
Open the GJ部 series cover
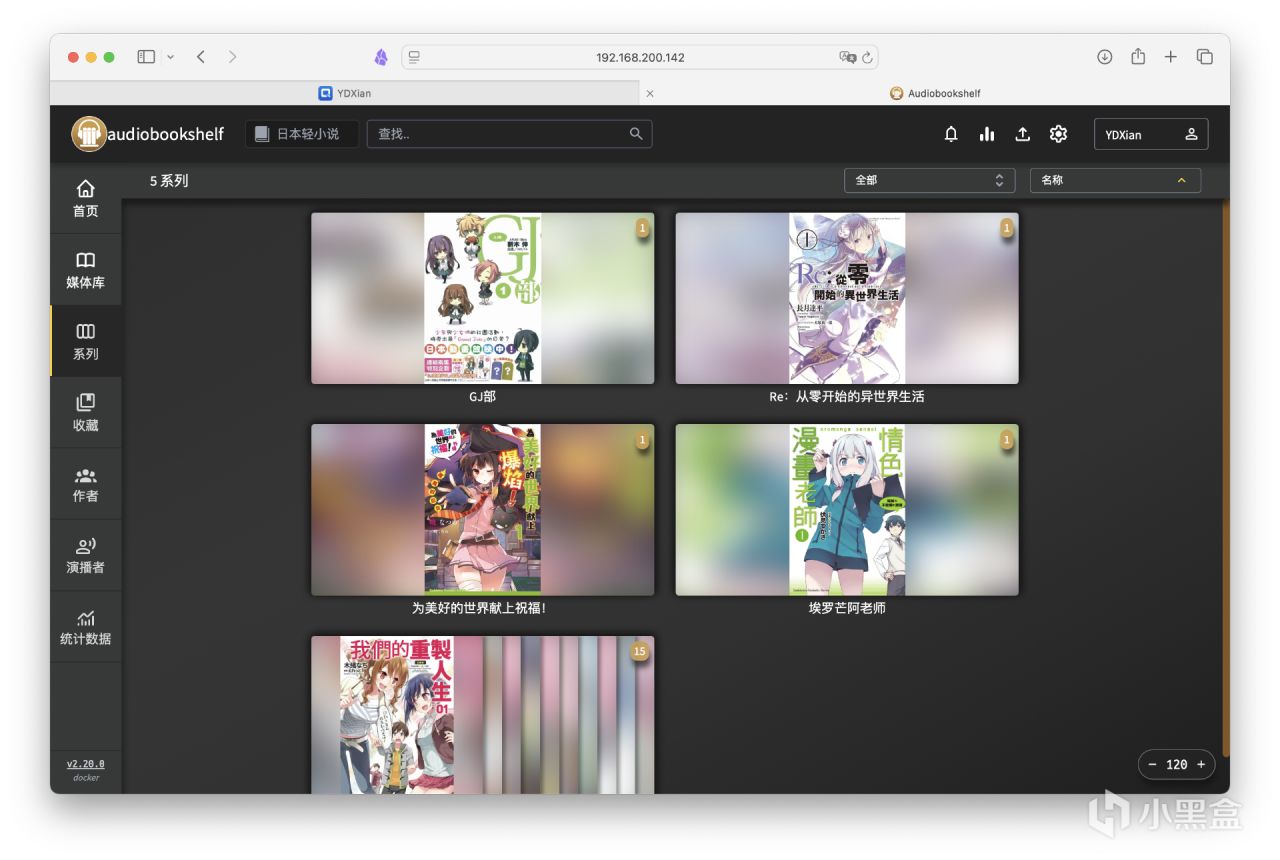(483, 298)
